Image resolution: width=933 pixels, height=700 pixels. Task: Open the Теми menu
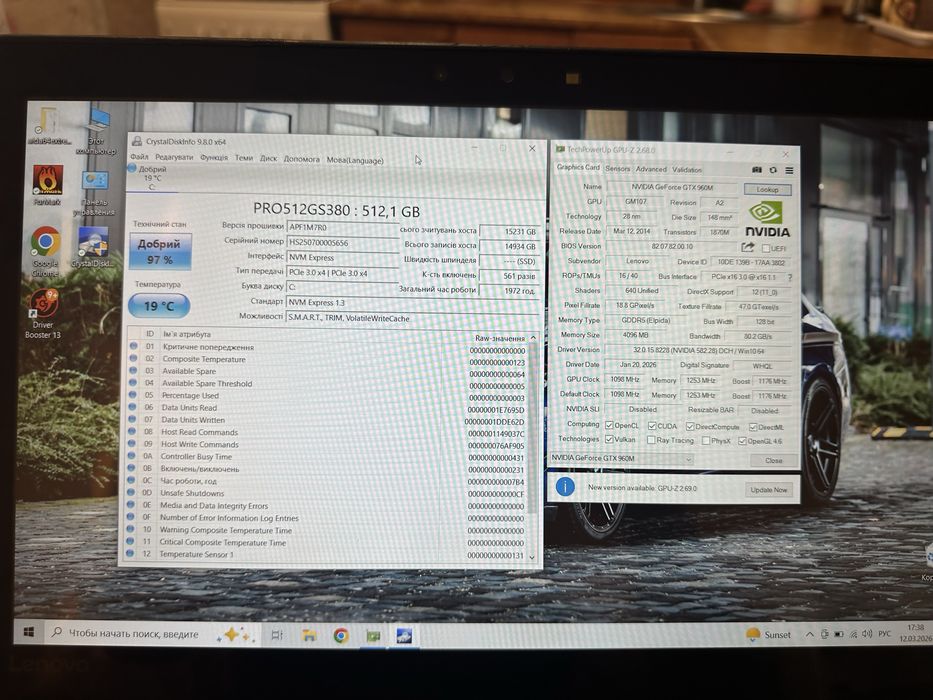[x=244, y=158]
